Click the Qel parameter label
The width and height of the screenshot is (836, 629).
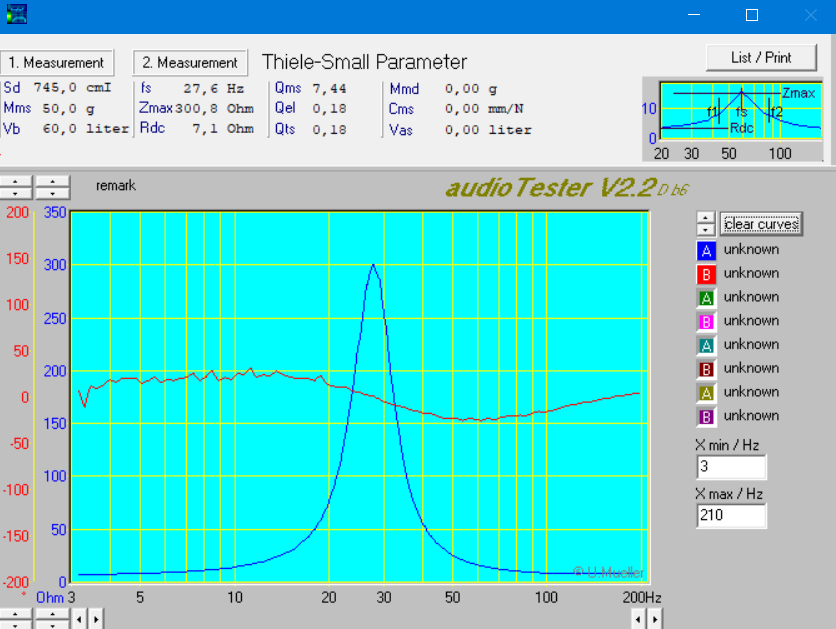coord(285,108)
